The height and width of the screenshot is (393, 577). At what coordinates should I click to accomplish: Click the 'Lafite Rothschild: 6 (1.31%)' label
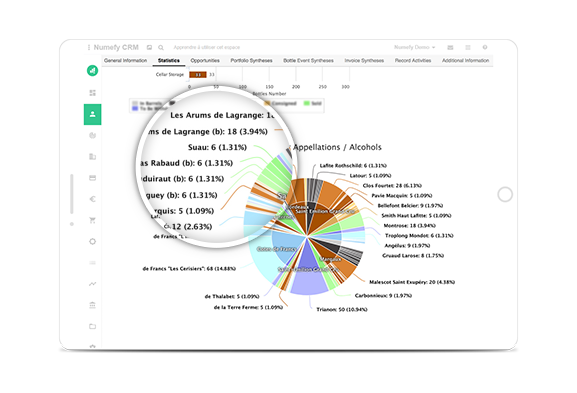click(x=353, y=166)
